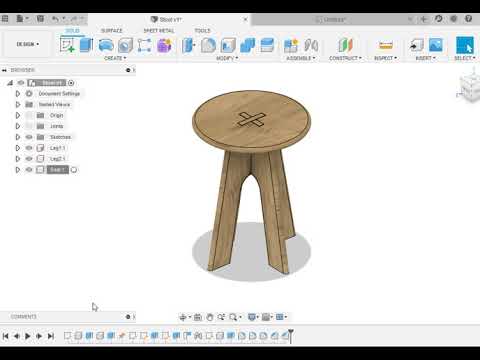Select the Fillet tool in Modify
This screenshot has width=480, height=360.
click(x=208, y=45)
